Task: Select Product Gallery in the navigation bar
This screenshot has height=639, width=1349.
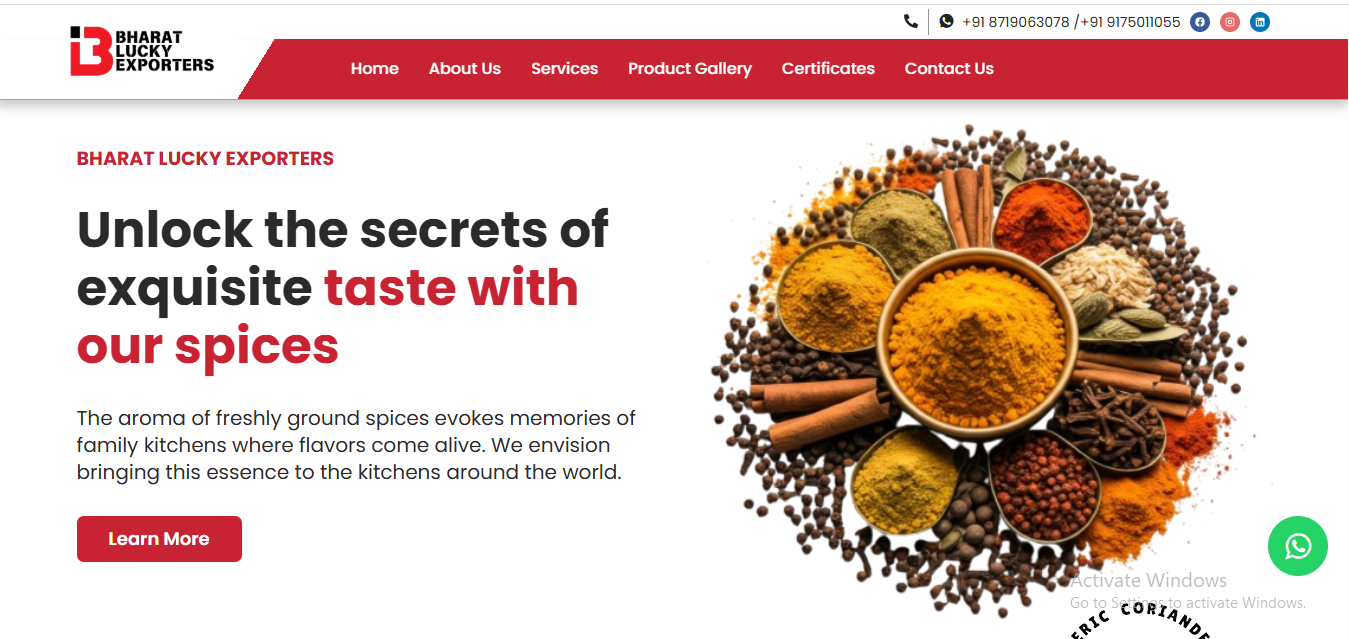Action: pyautogui.click(x=690, y=69)
